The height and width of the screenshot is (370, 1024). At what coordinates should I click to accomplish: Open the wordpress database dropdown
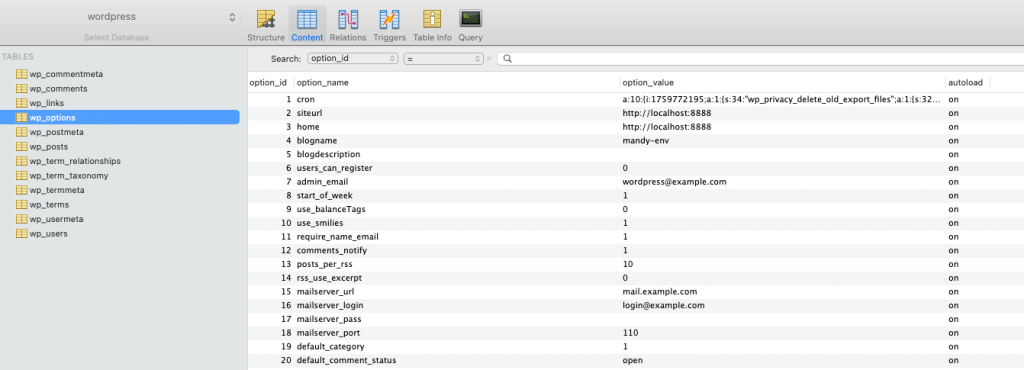pyautogui.click(x=120, y=18)
